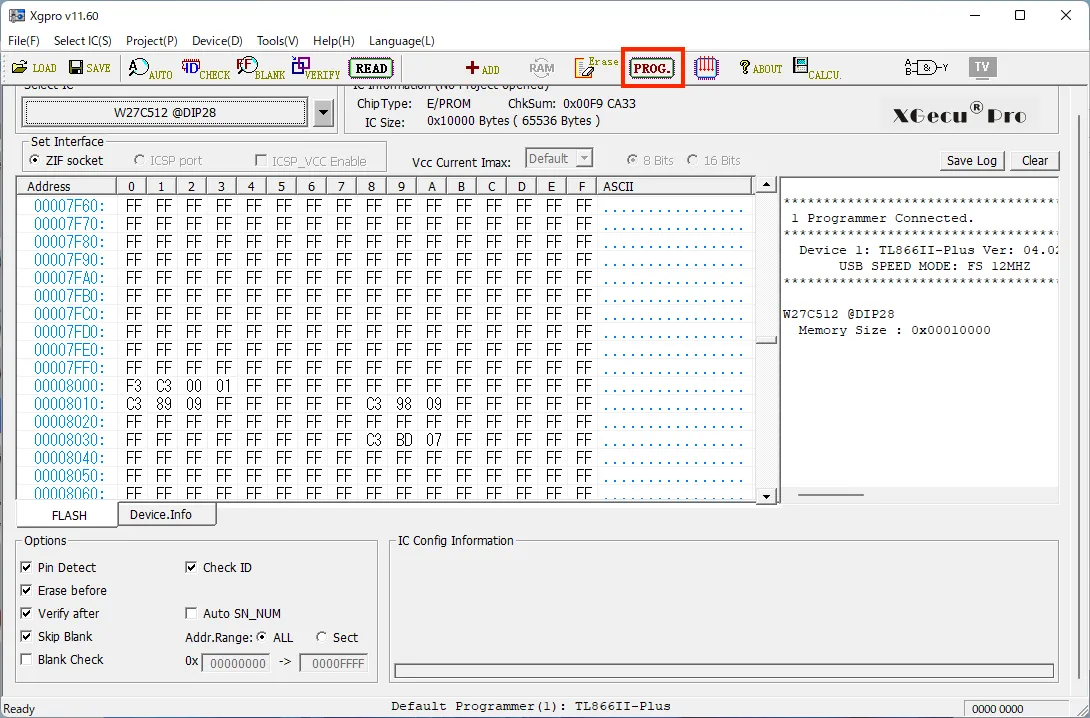Click address row 00007F60:
The image size is (1090, 718).
pos(69,206)
